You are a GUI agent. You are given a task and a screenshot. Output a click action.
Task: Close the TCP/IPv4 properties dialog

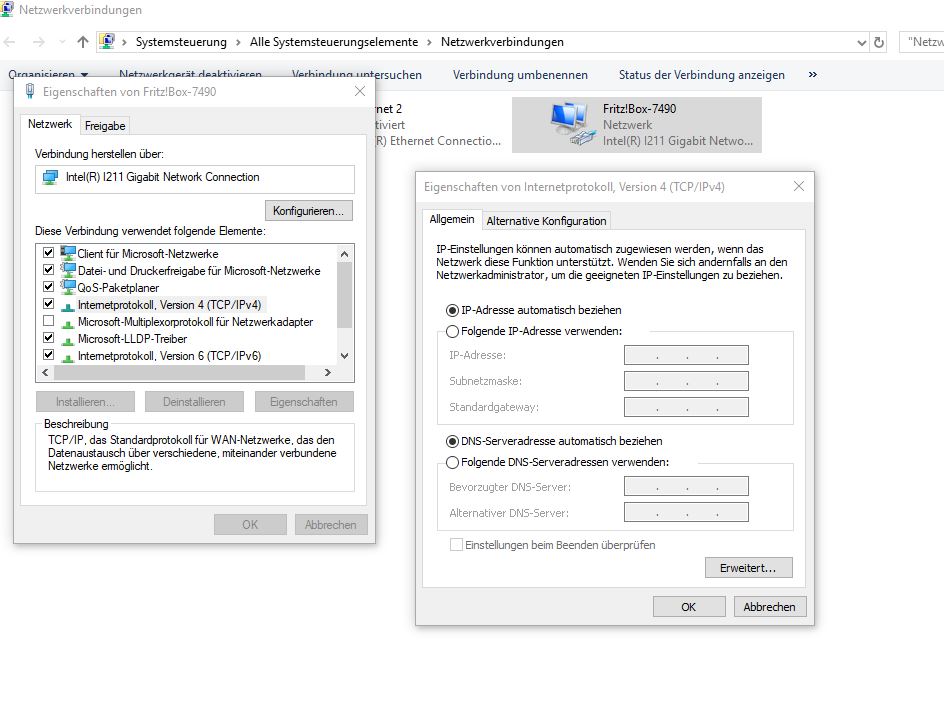pos(799,186)
